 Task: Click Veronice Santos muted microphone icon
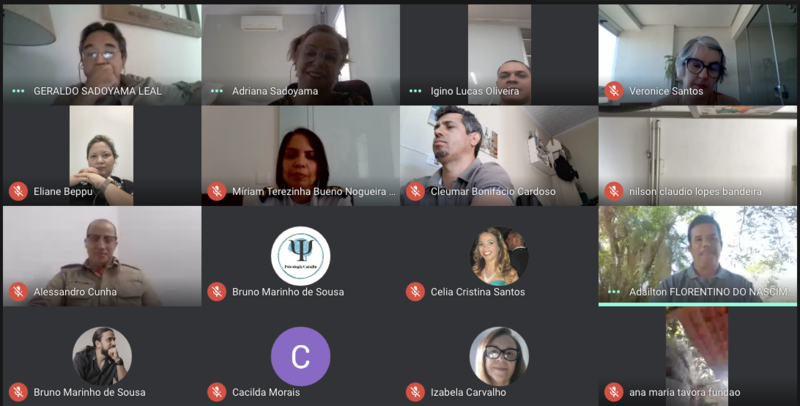(x=614, y=91)
